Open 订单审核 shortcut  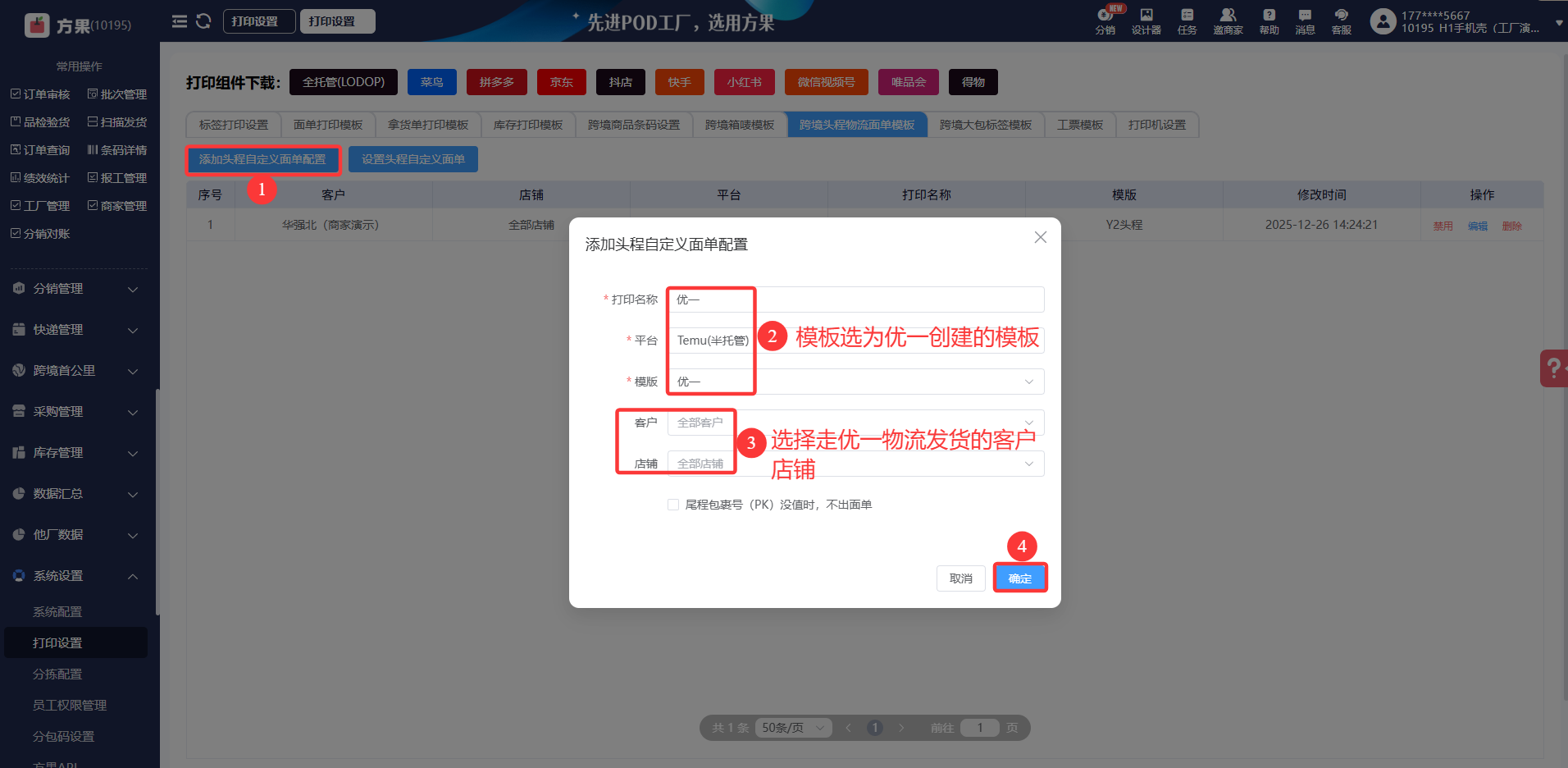click(41, 94)
